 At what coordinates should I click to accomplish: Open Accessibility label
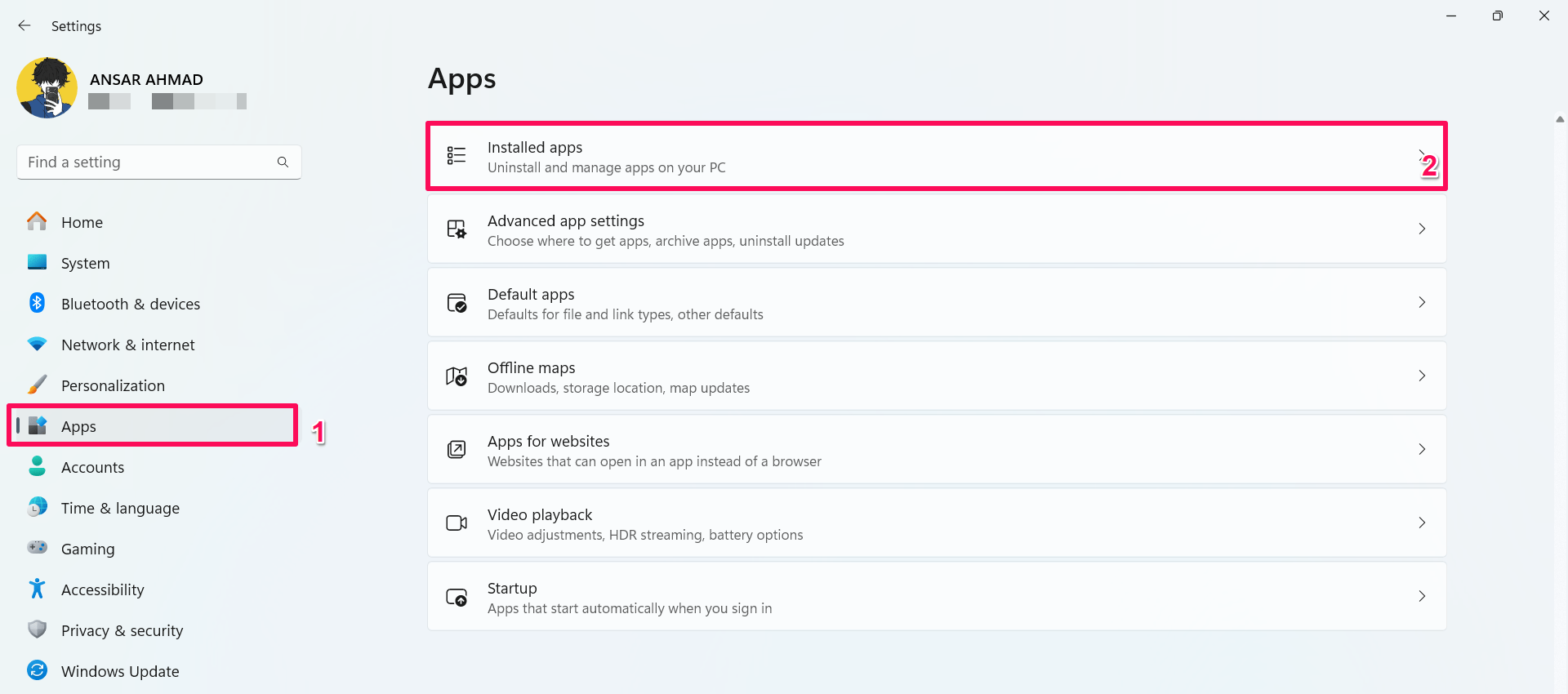(102, 589)
